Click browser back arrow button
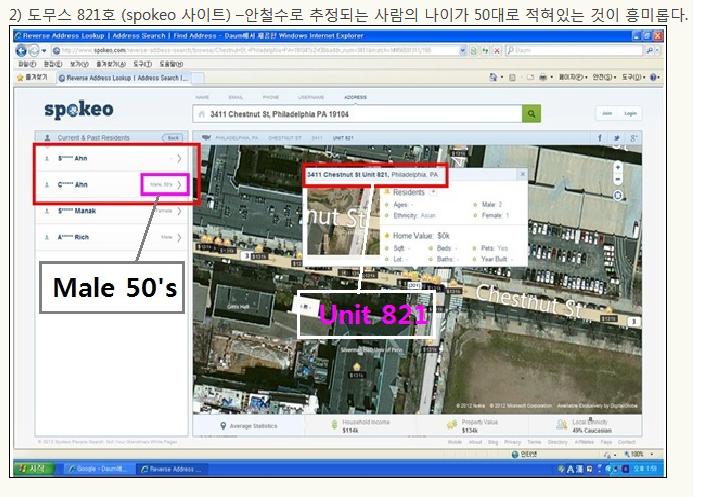Screen dimensions: 714x497 point(22,48)
